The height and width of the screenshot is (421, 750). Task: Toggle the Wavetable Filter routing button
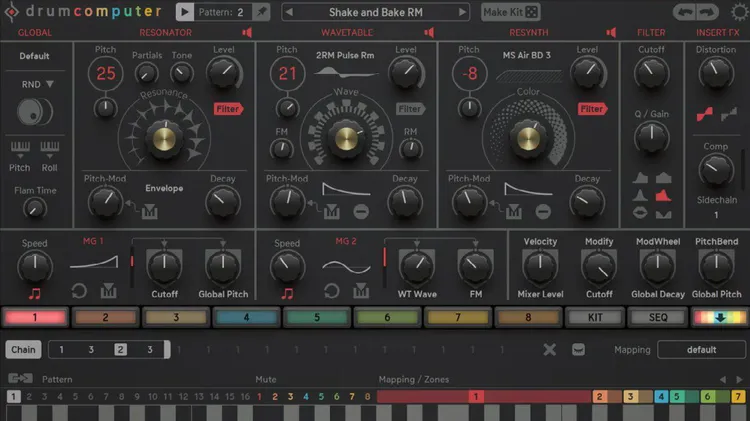coord(410,109)
